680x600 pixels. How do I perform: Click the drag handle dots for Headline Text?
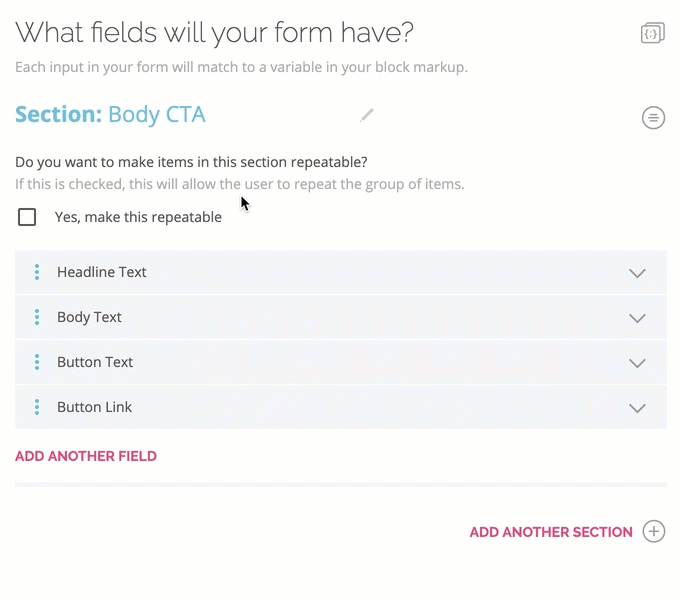tap(37, 272)
